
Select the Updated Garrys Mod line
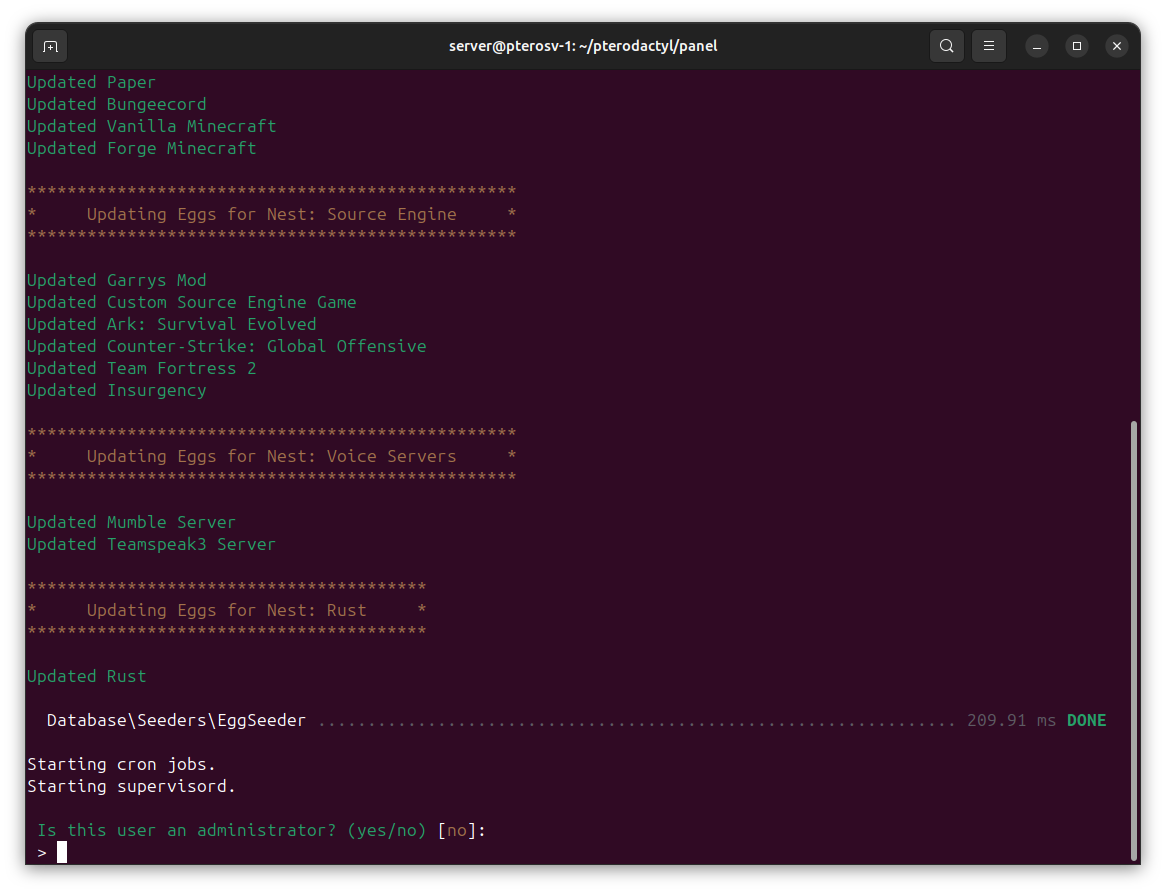(116, 280)
